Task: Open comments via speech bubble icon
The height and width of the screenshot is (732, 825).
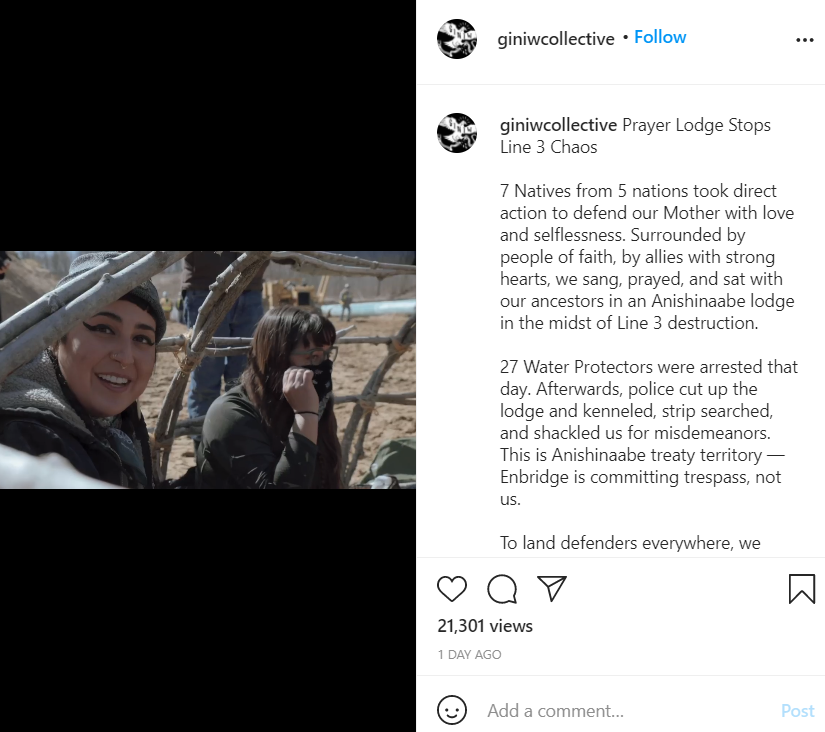Action: pyautogui.click(x=502, y=589)
